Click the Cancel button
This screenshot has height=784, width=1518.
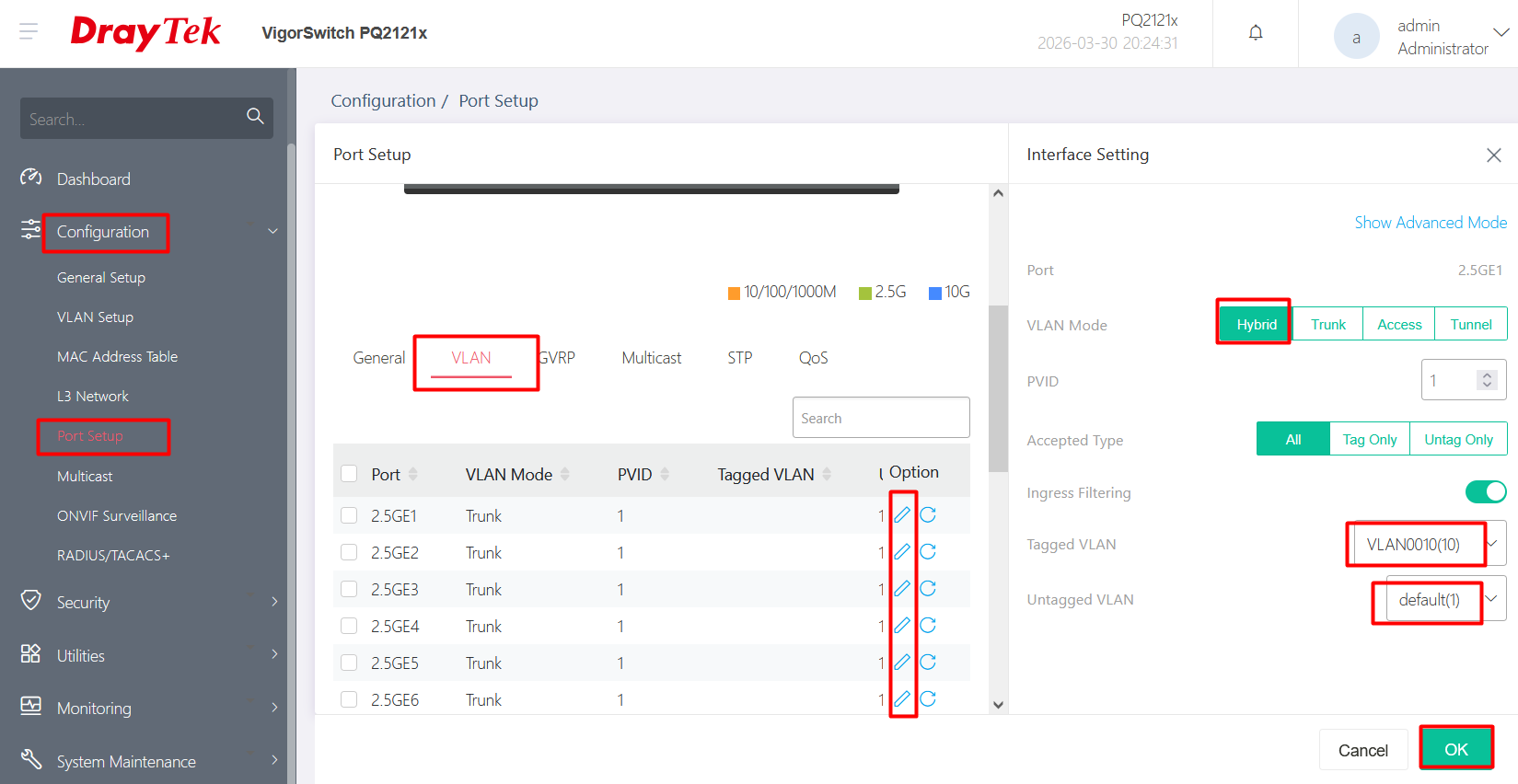coord(1362,750)
